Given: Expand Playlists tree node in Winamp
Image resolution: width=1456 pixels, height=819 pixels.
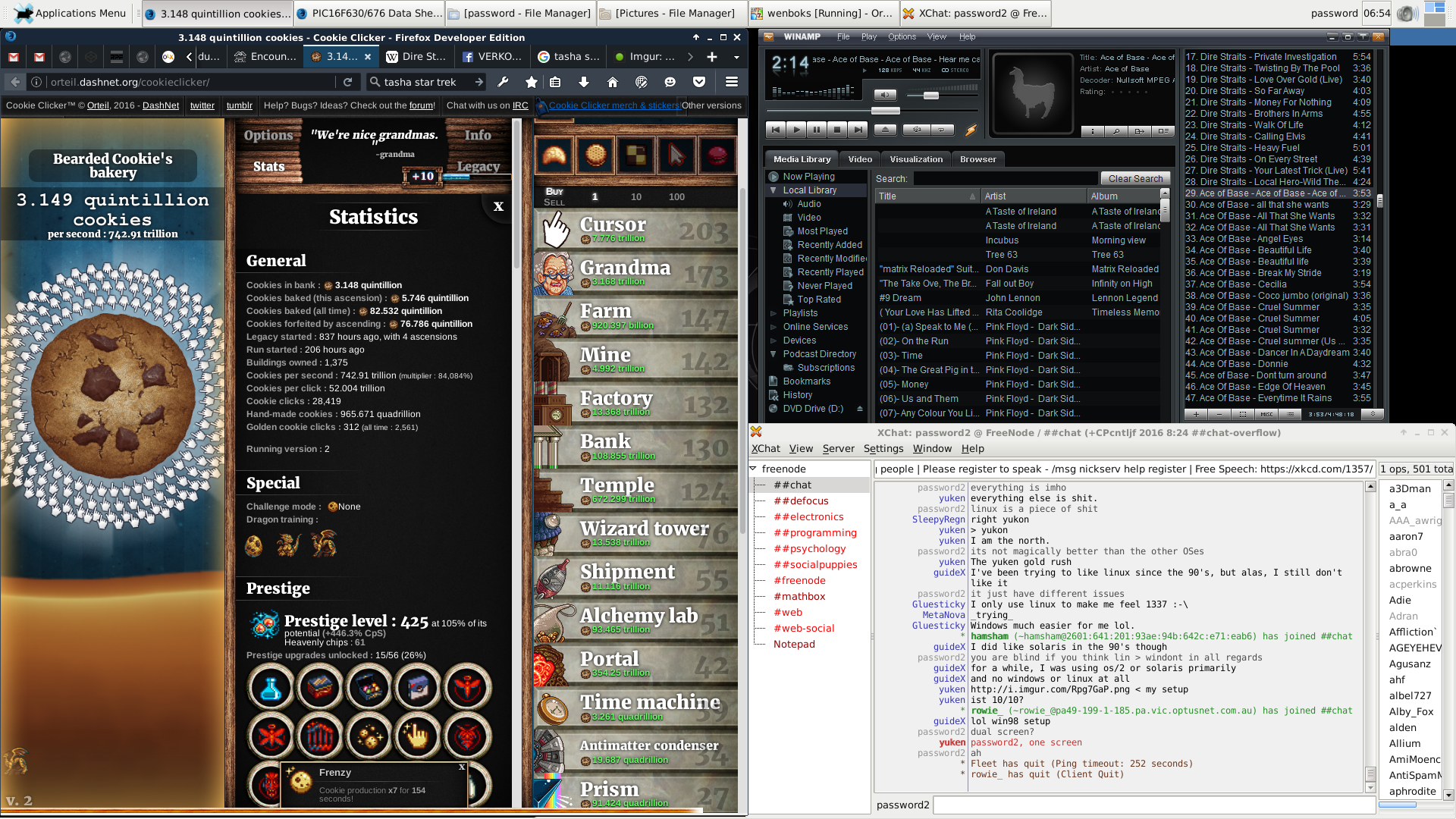Looking at the screenshot, I should [x=773, y=313].
